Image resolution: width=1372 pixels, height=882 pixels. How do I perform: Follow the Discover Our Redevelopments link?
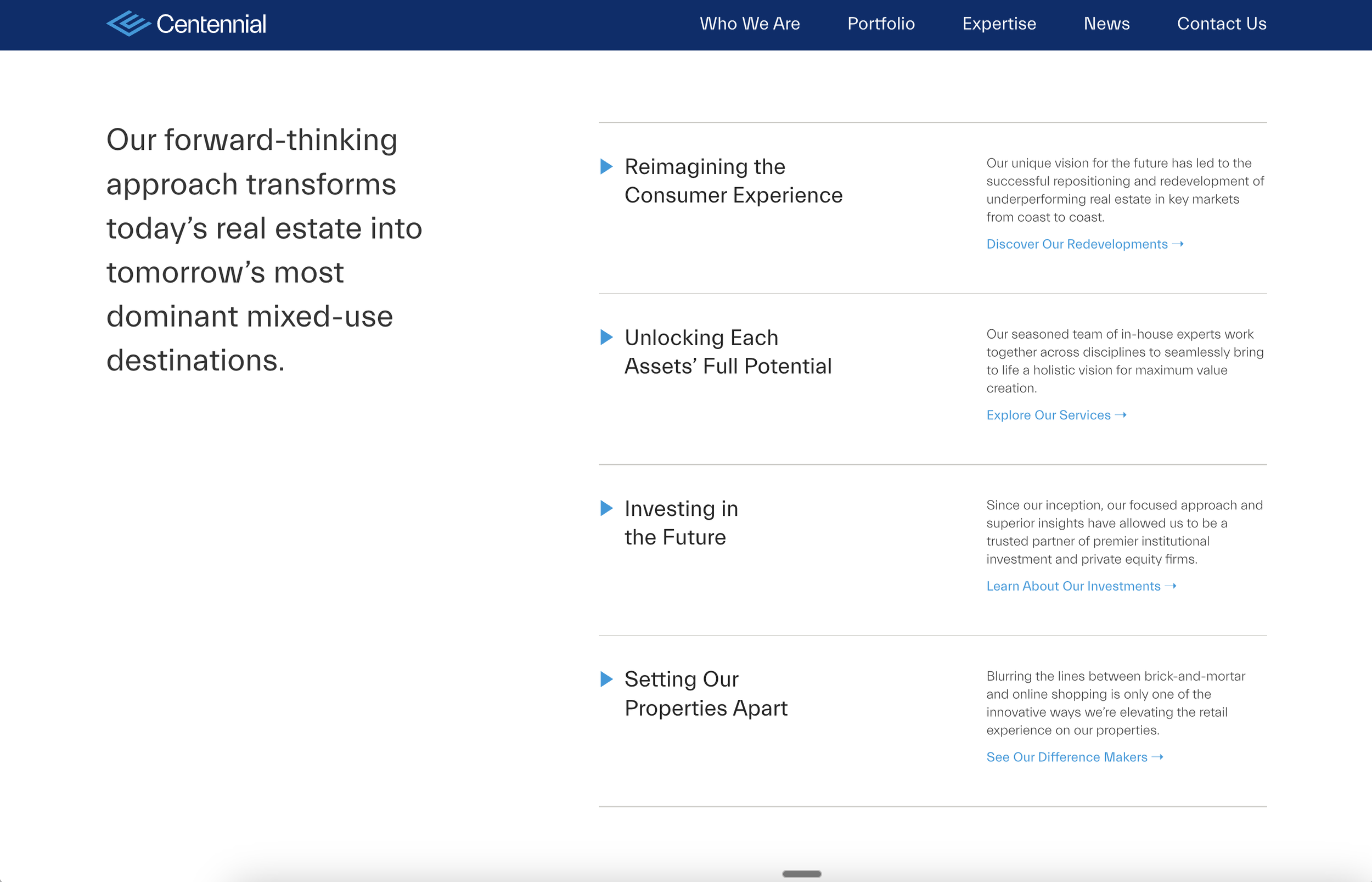(1077, 244)
